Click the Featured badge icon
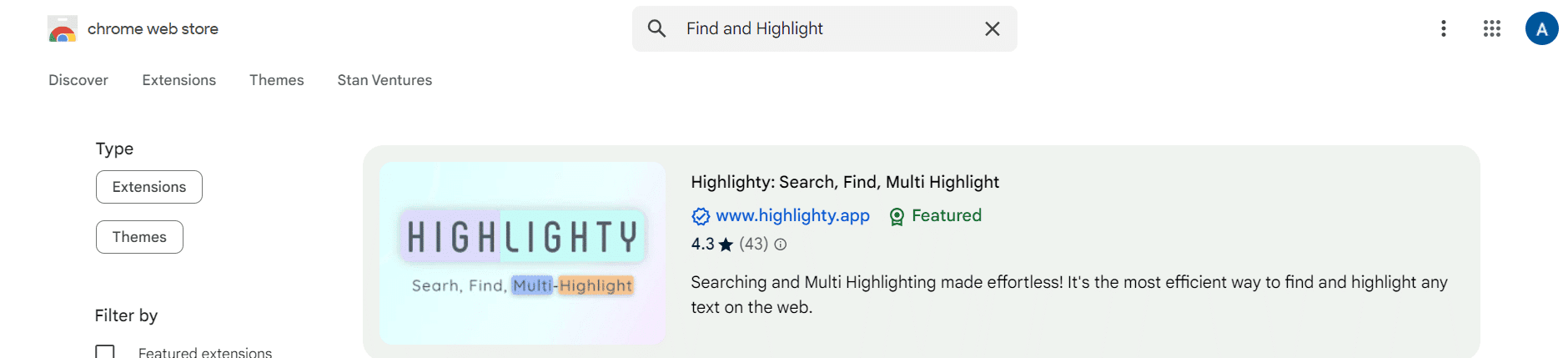Image resolution: width=1568 pixels, height=358 pixels. coord(897,217)
